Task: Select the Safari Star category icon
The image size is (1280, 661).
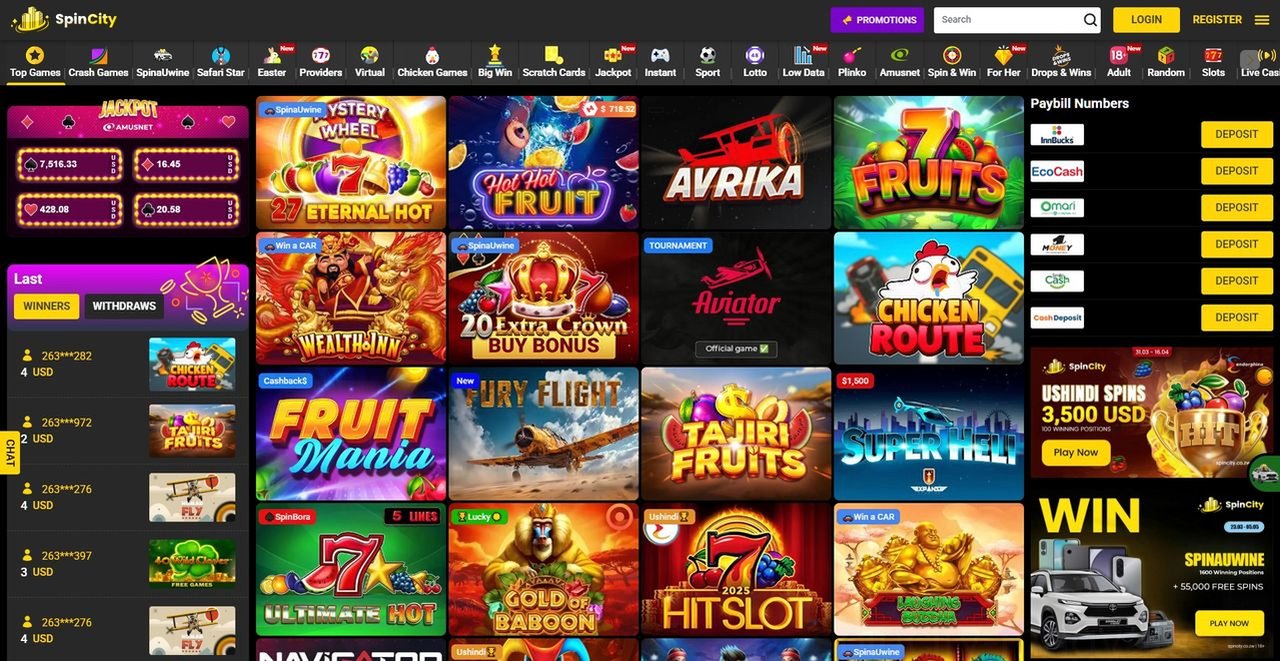Action: coord(221,55)
